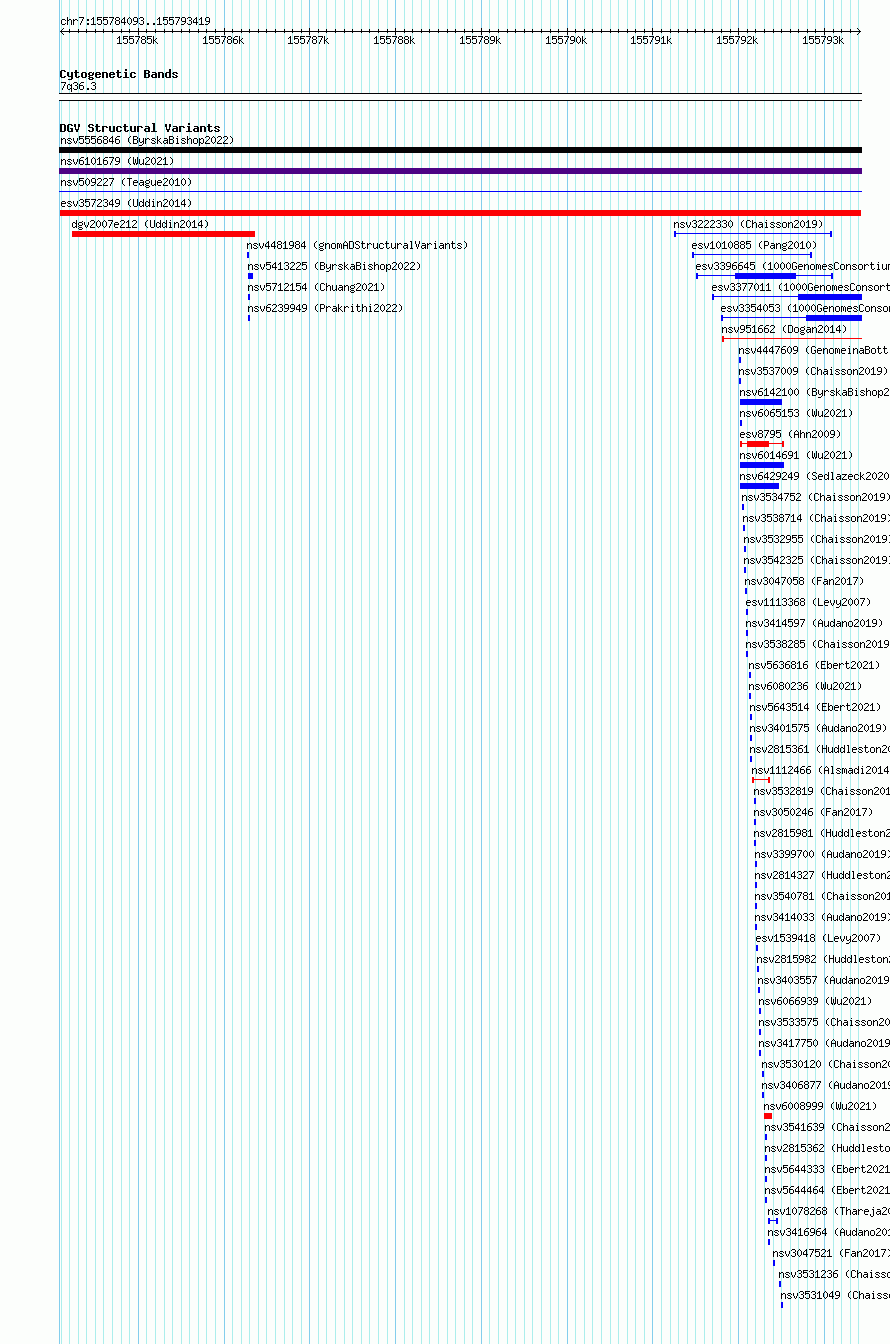Click nsv3537009 (Chaisson2019) label
The width and height of the screenshot is (890, 1344).
click(x=813, y=371)
